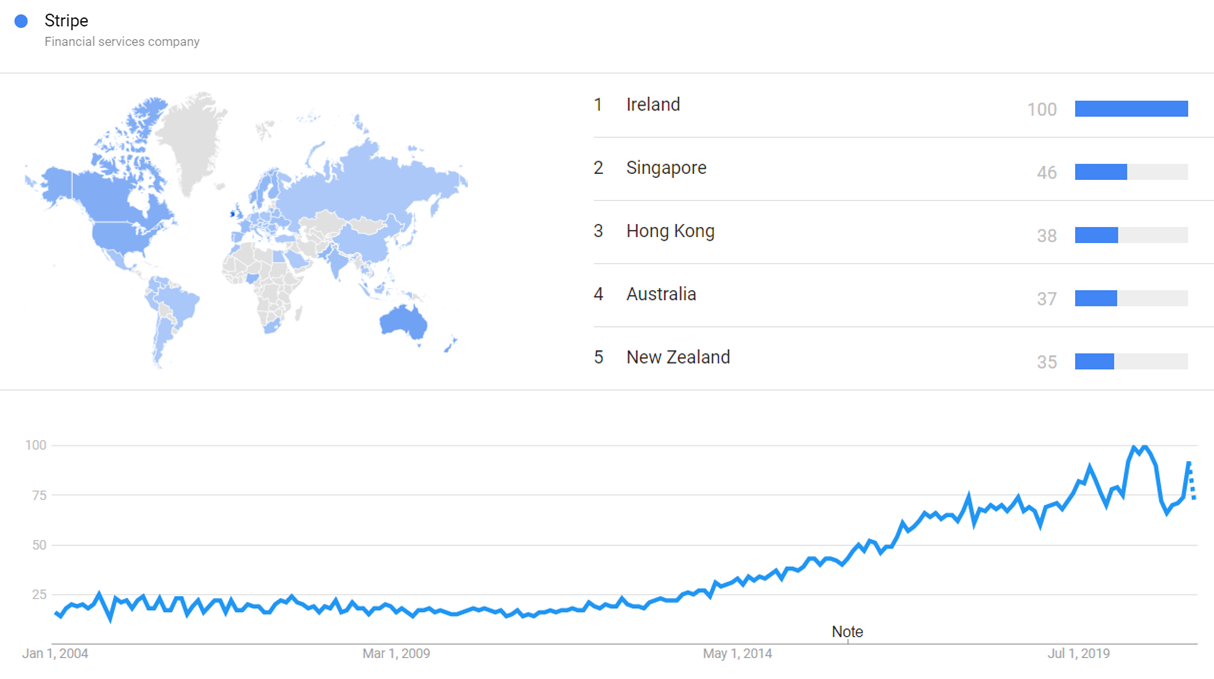Click the Note marker on the timeline
This screenshot has height=679, width=1214.
tap(847, 632)
